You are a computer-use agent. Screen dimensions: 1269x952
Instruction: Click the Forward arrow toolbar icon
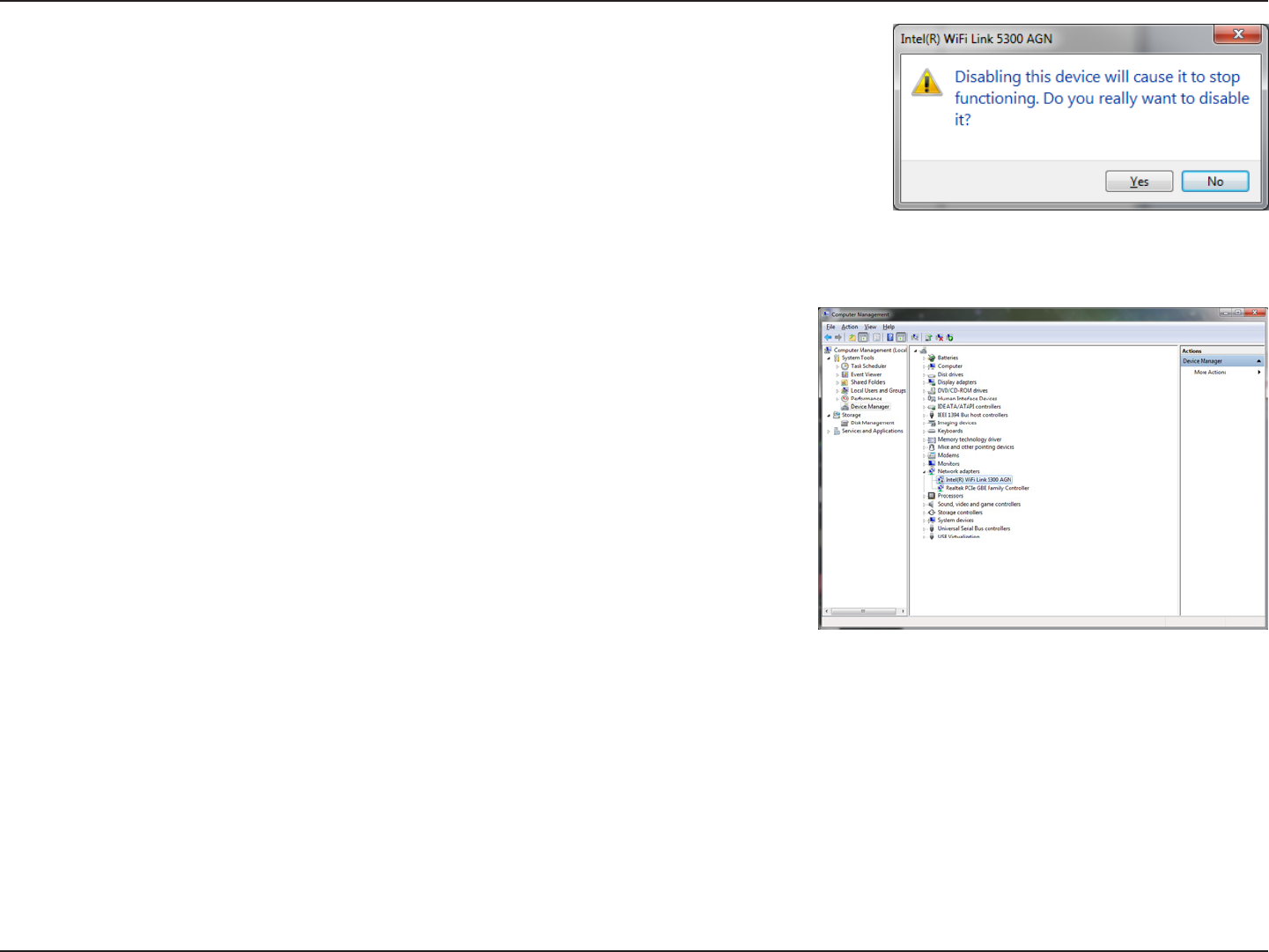(837, 337)
